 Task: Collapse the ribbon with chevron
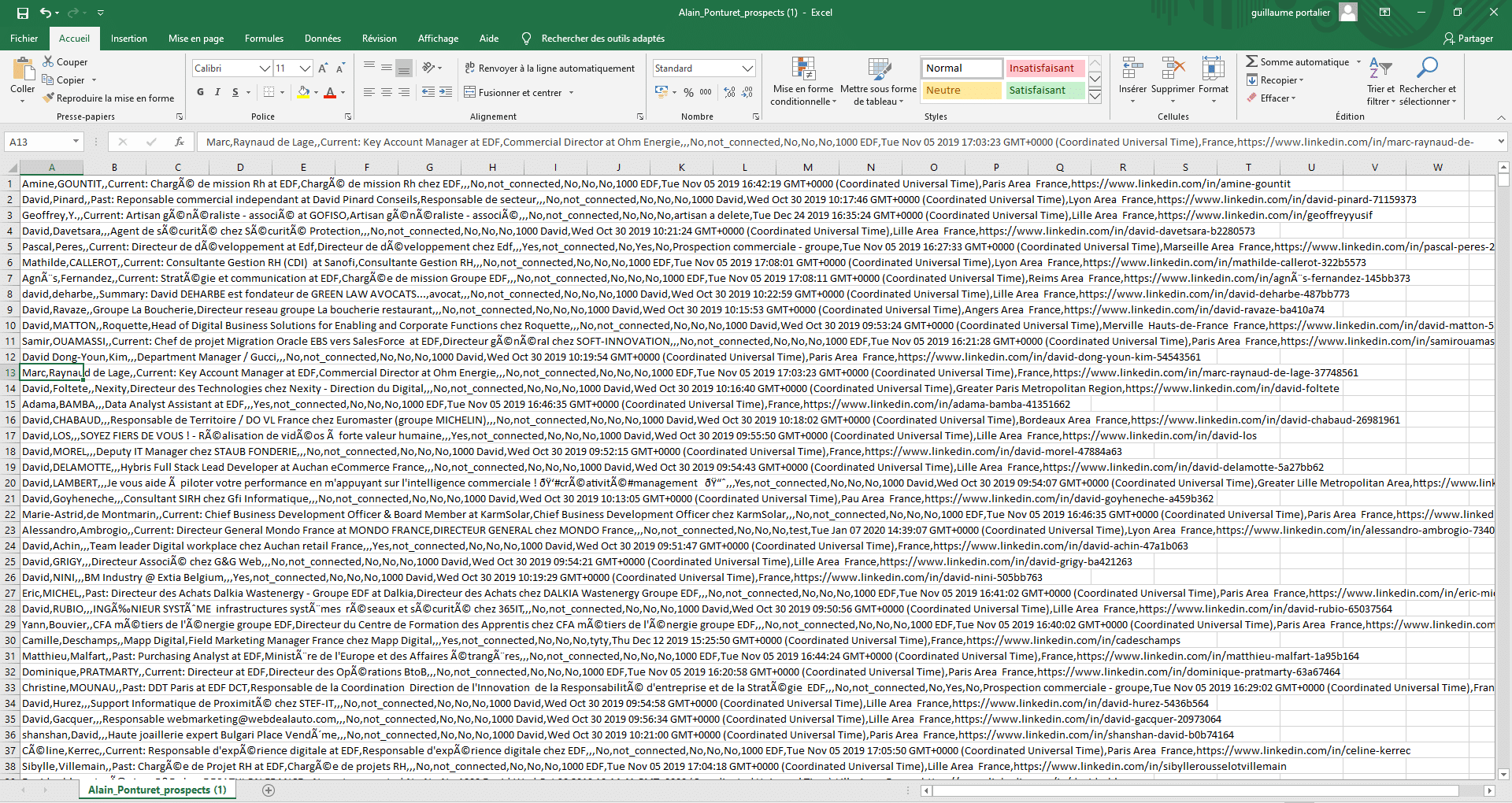click(x=1501, y=117)
